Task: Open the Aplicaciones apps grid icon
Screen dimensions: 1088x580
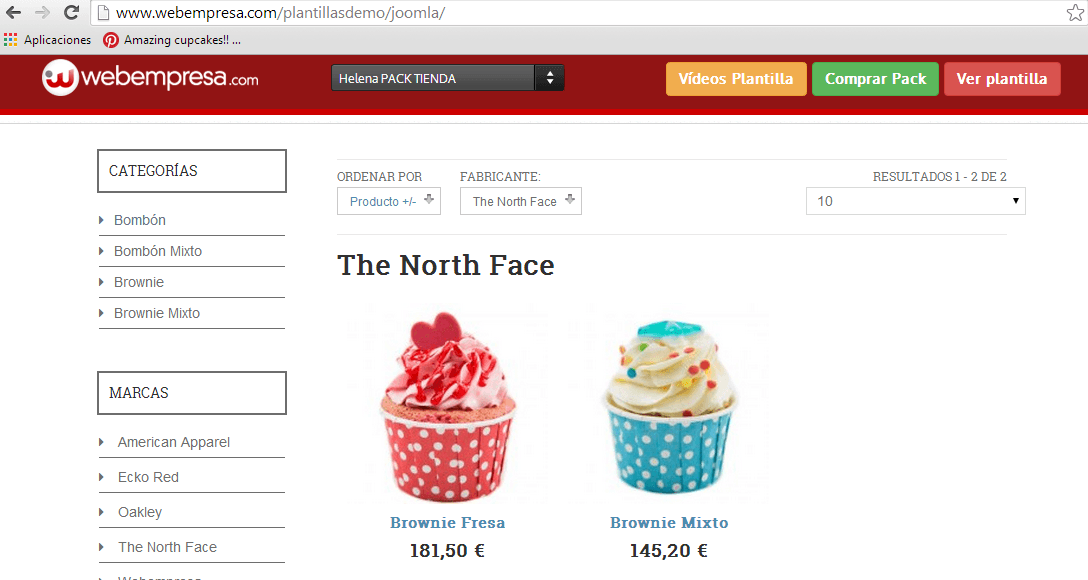Action: 10,40
